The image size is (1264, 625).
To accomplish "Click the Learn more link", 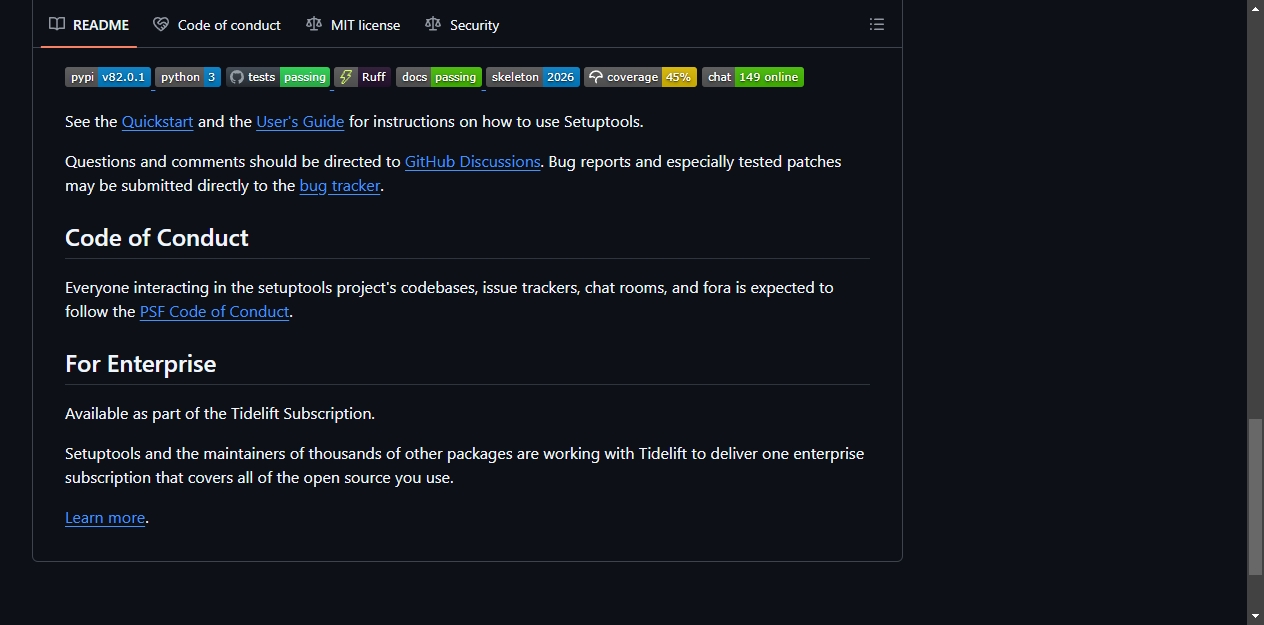I will pos(105,518).
